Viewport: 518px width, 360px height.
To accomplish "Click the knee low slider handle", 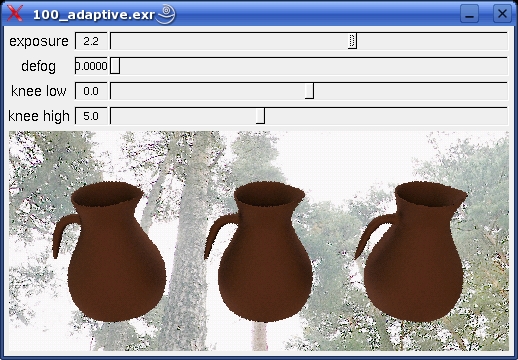I will point(309,91).
